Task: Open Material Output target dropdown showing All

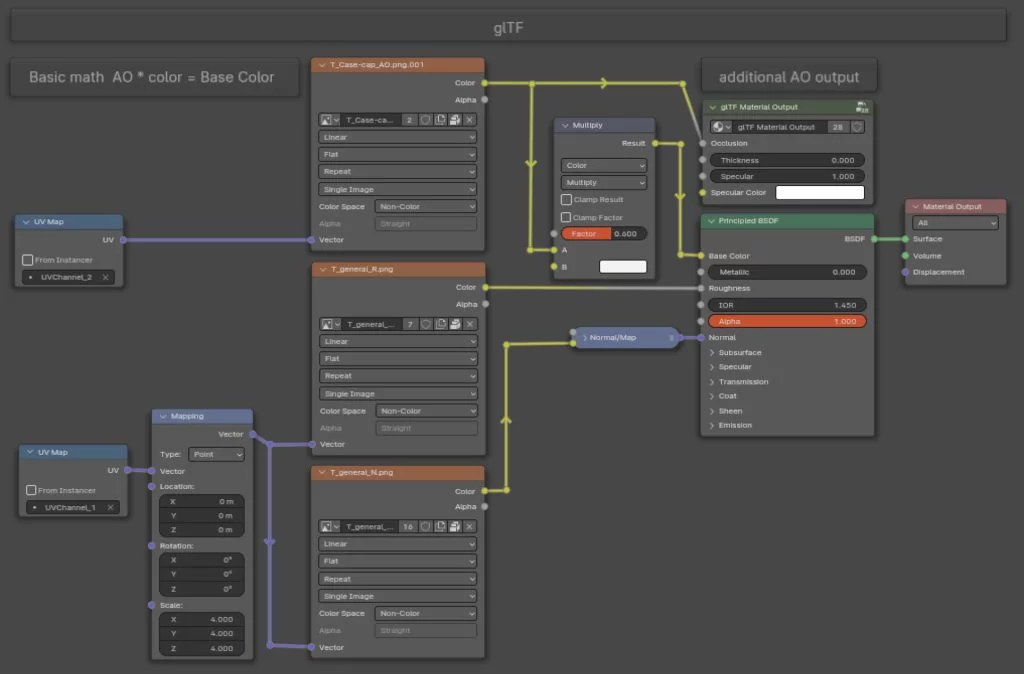Action: click(x=954, y=223)
